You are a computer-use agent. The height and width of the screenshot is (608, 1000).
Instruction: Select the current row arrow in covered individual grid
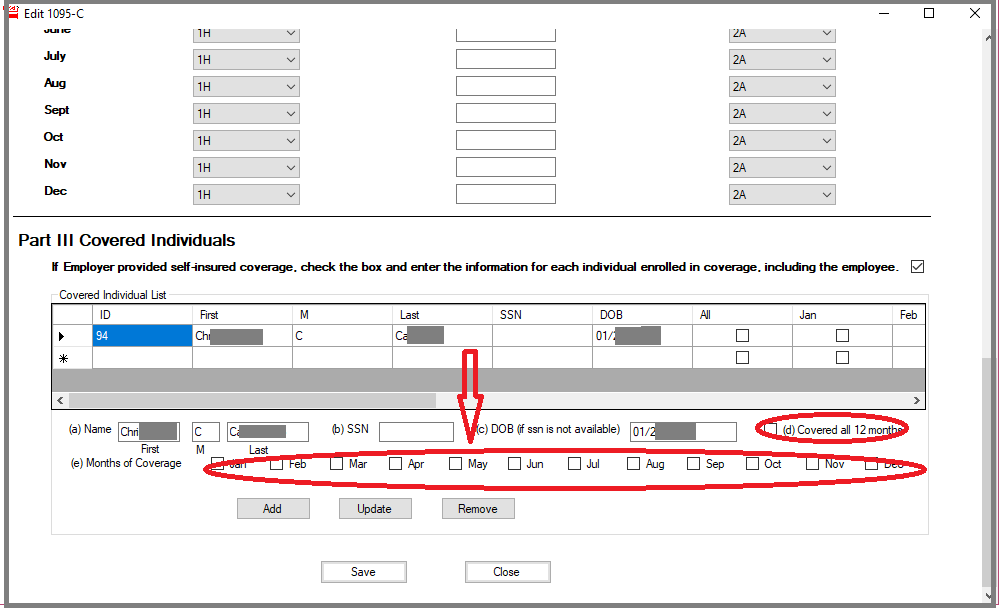point(63,336)
